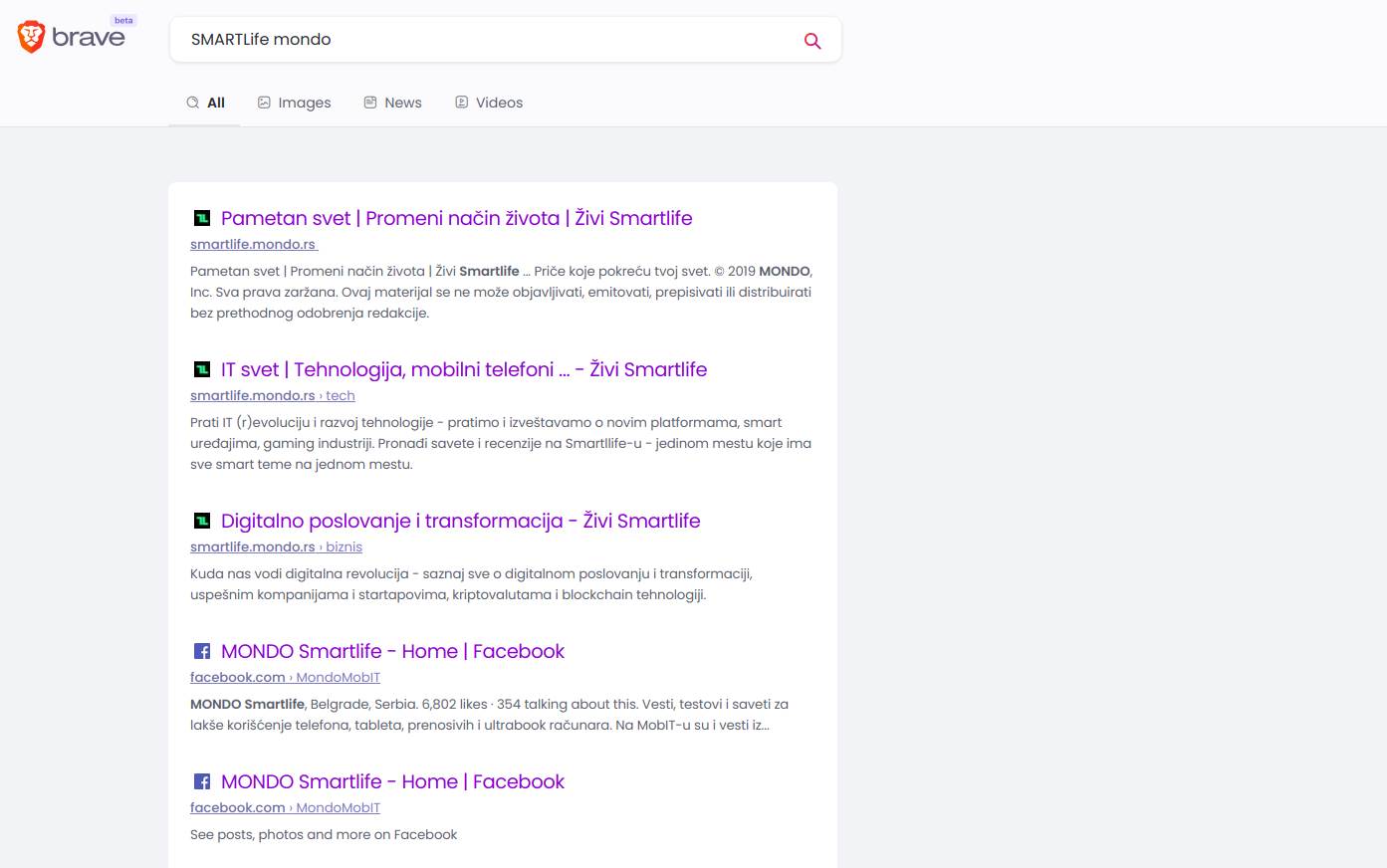Click the magnifying glass search icon
The width and height of the screenshot is (1387, 868).
pos(812,41)
